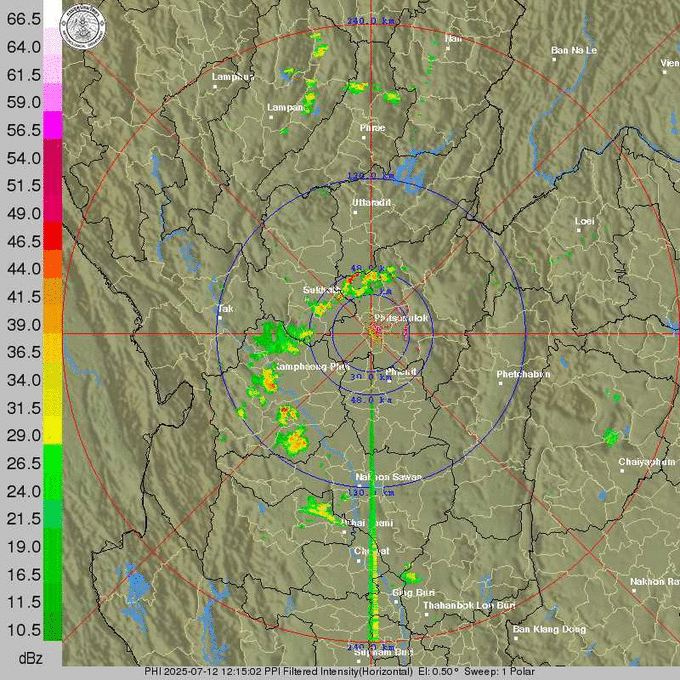Click the Ban Na Le label

point(574,50)
